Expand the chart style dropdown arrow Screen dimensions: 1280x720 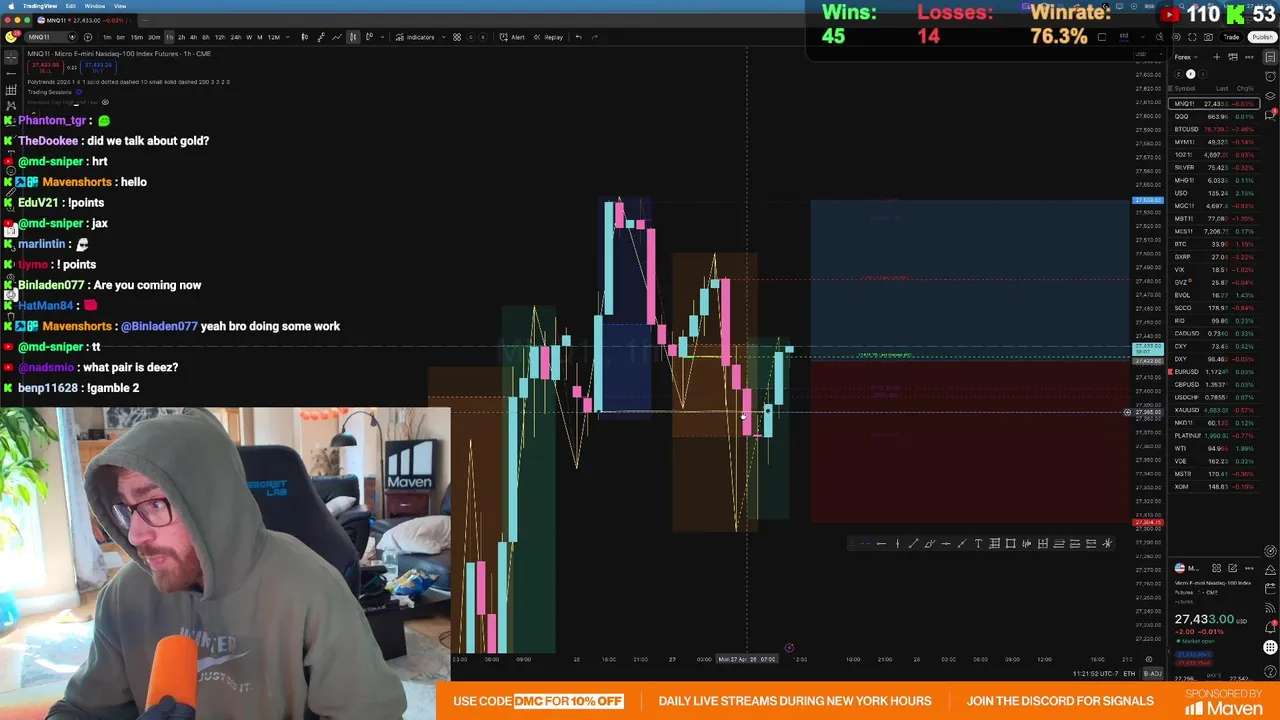pyautogui.click(x=383, y=37)
